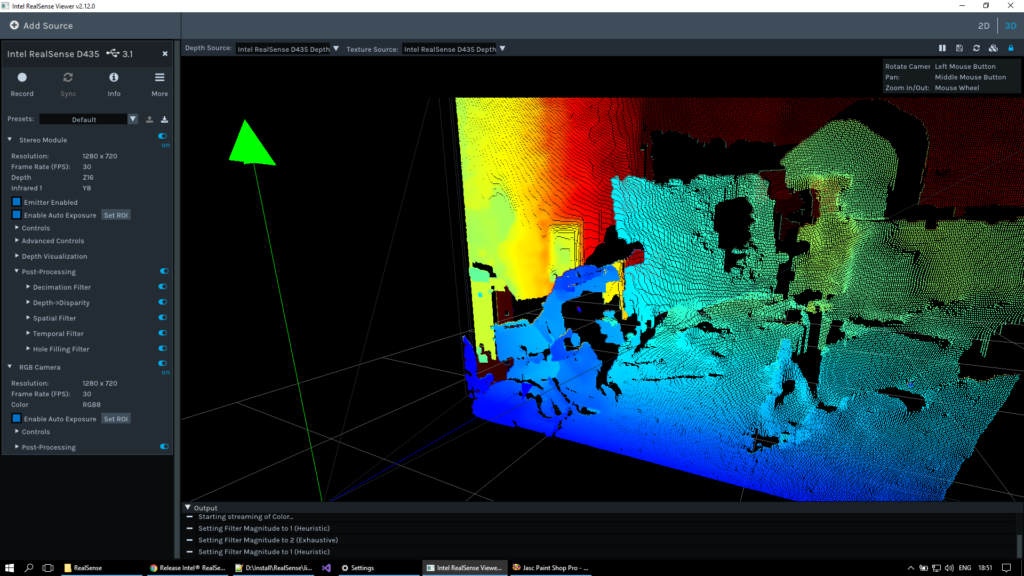
Task: Open taskbar search magnifier
Action: pyautogui.click(x=29, y=568)
